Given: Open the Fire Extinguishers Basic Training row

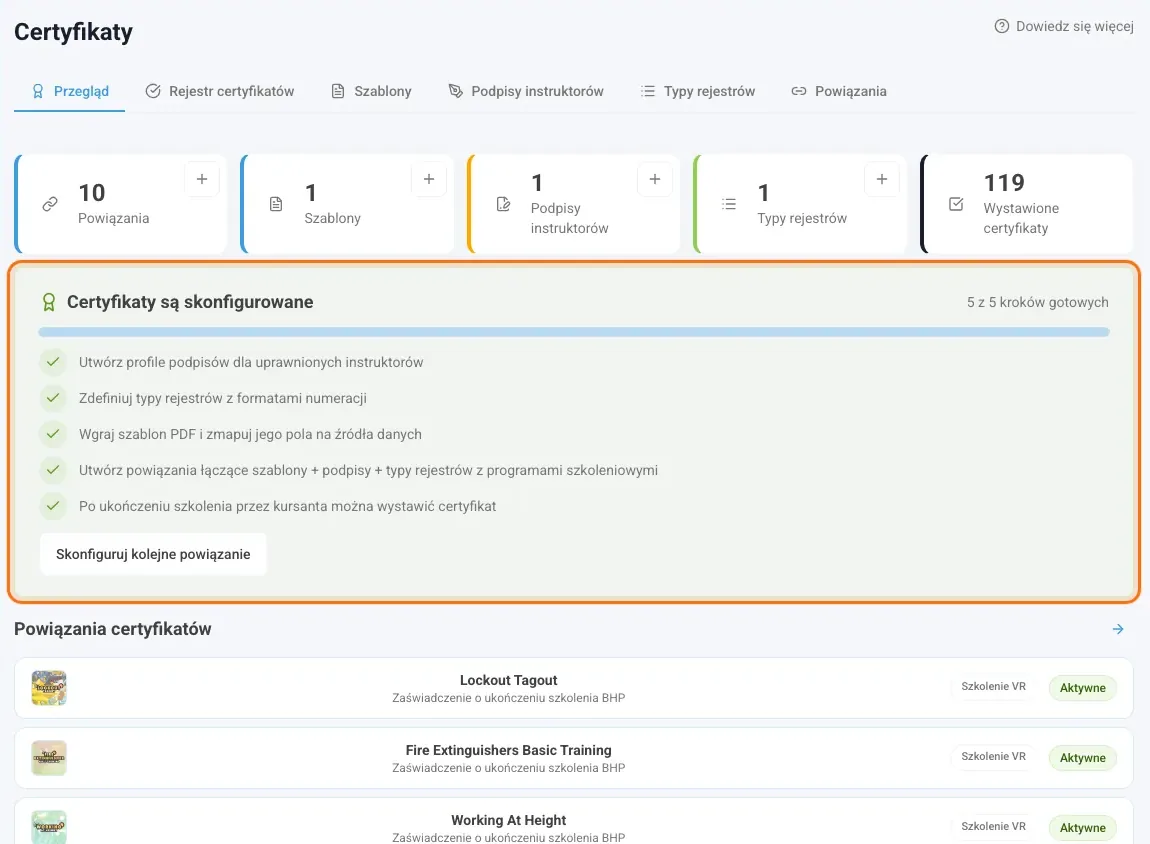Looking at the screenshot, I should [574, 758].
